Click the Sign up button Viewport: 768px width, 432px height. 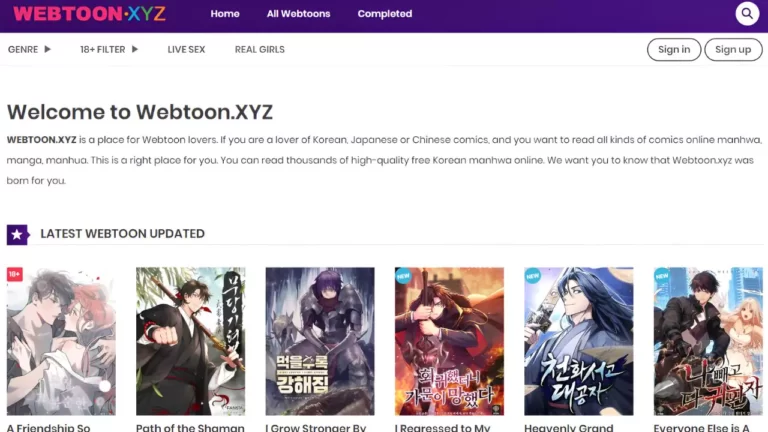tap(733, 49)
